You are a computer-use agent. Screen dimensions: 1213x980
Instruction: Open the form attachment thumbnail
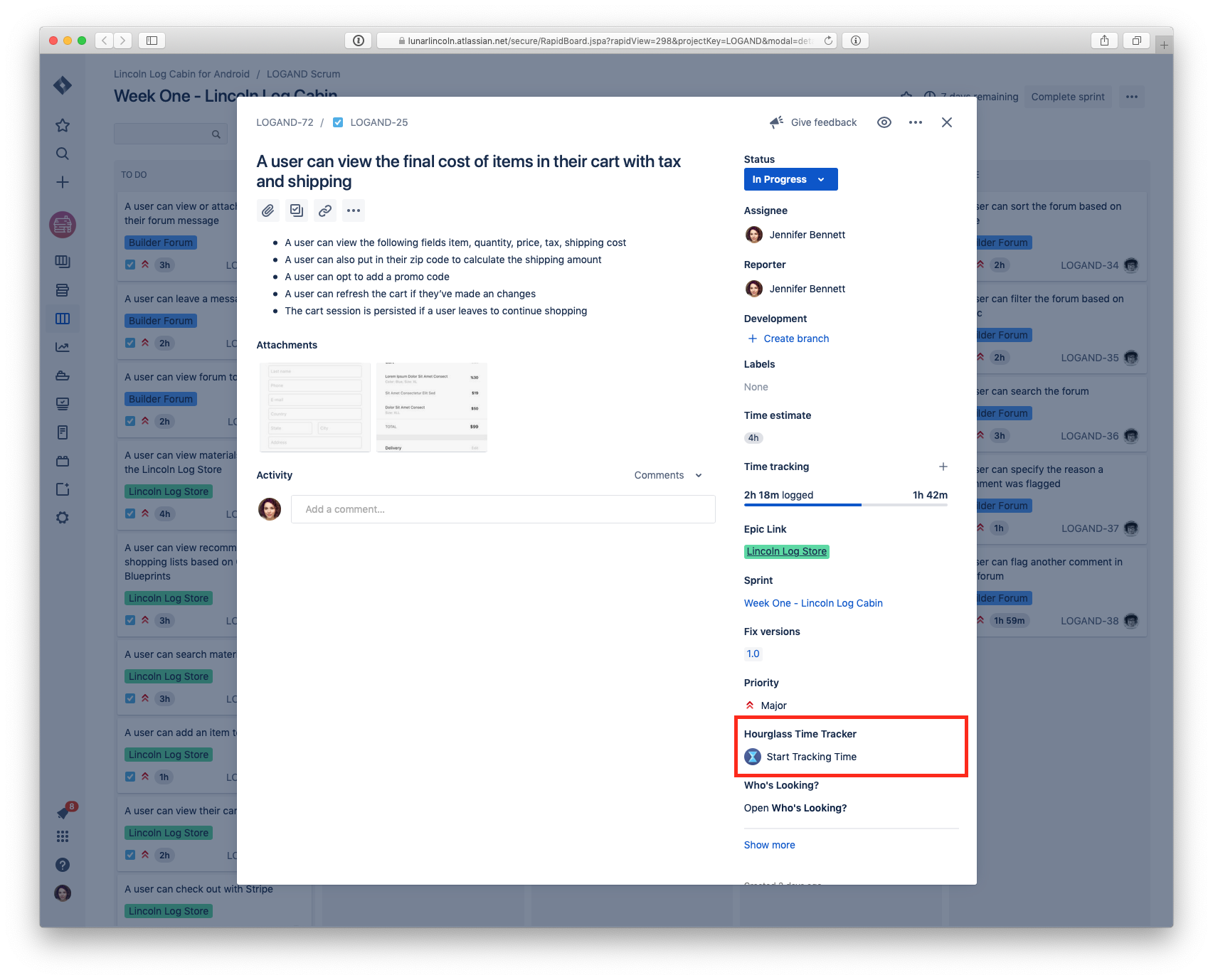(x=315, y=408)
